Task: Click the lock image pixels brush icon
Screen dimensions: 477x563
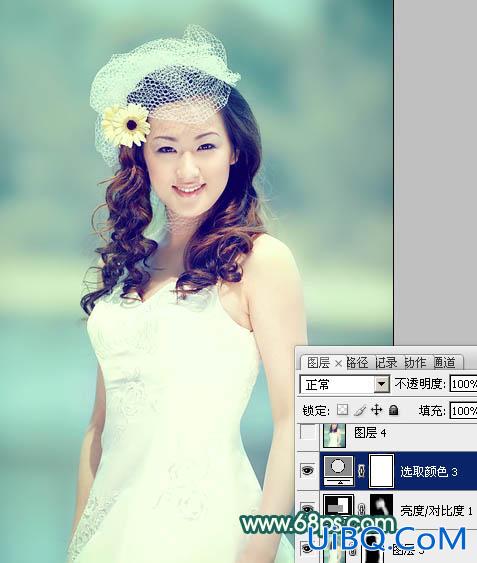Action: [360, 410]
